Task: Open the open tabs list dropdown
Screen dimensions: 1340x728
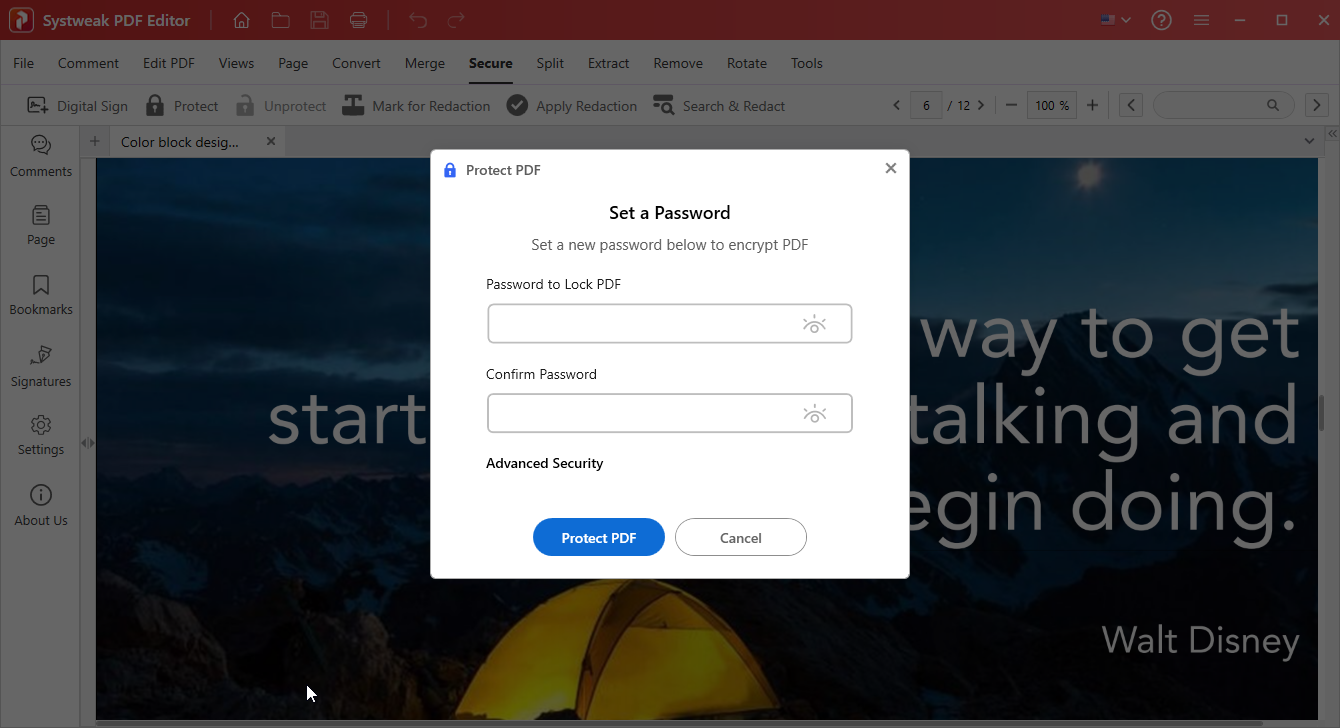Action: coord(1310,141)
